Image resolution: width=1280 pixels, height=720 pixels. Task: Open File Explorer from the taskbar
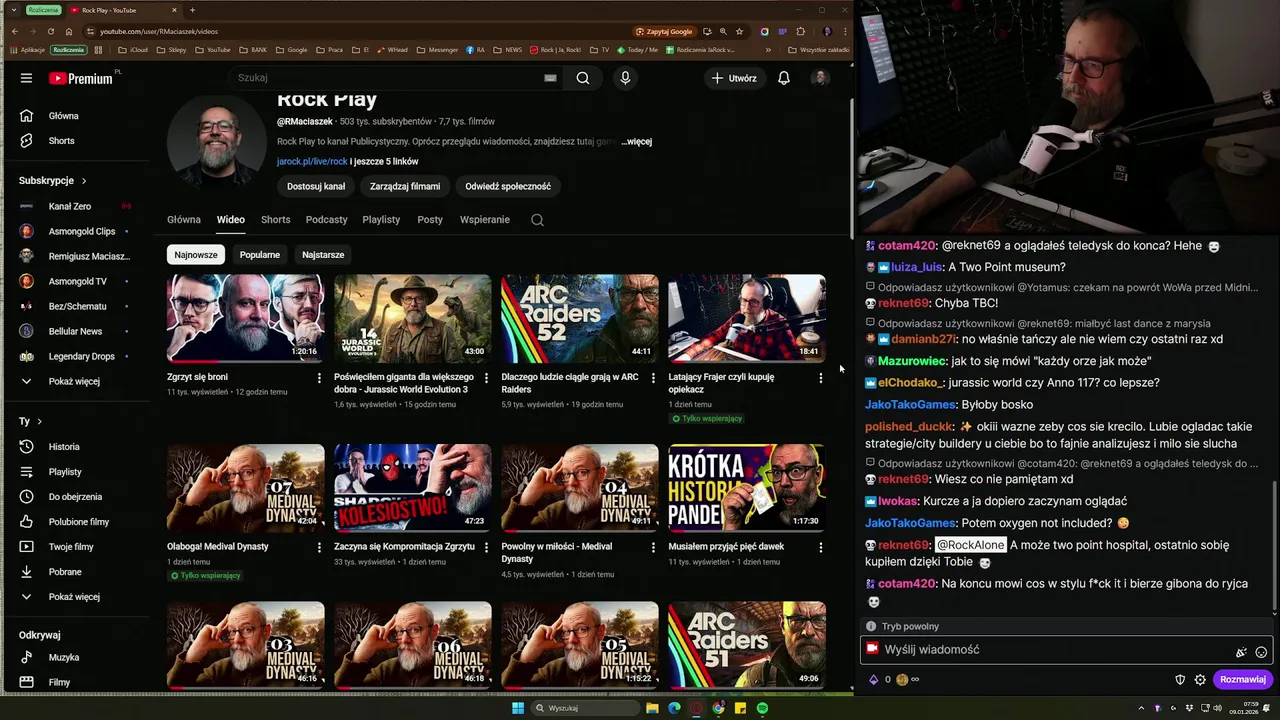pos(652,708)
